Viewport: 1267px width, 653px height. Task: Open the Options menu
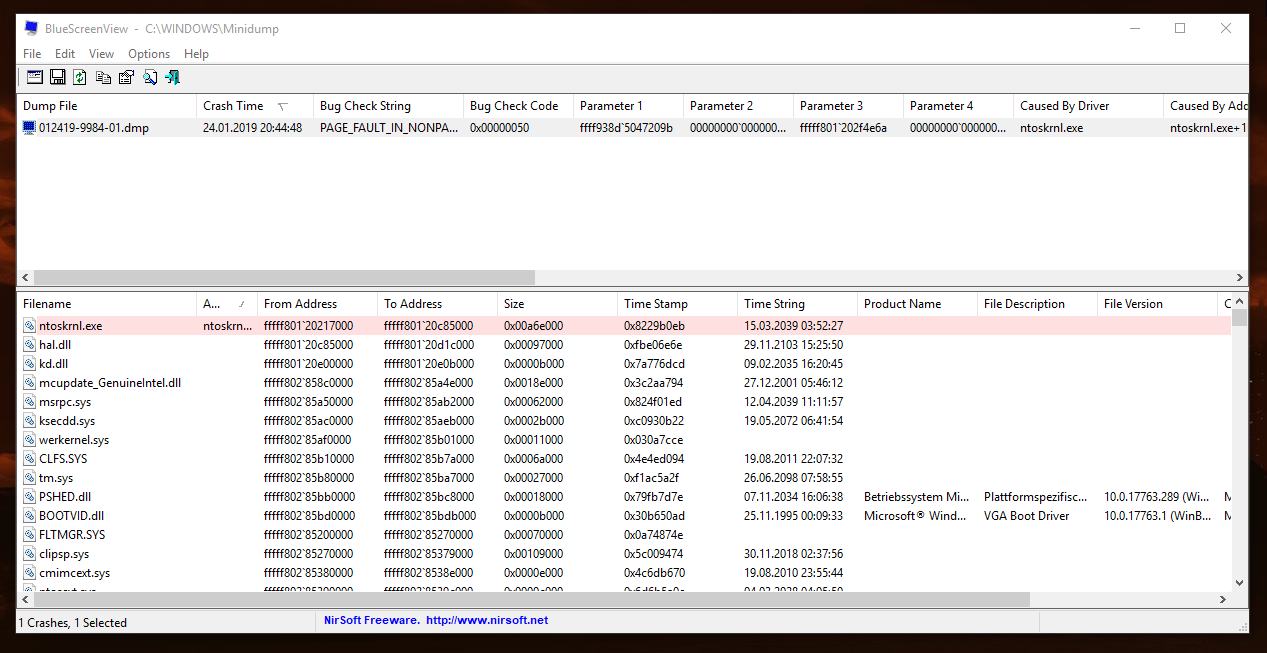tap(149, 54)
